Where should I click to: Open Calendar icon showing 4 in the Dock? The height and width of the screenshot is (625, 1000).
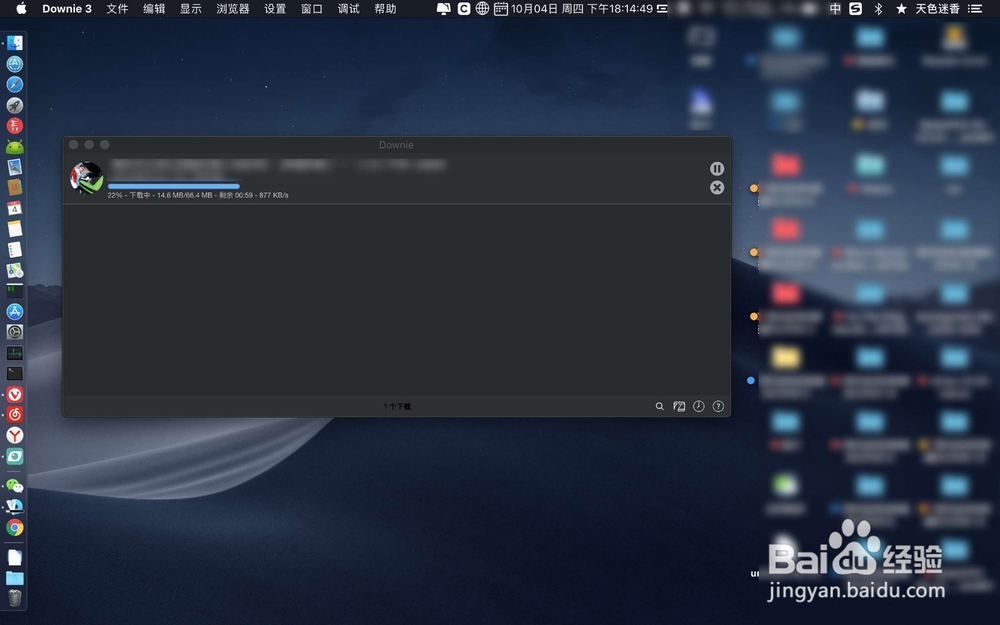coord(15,208)
